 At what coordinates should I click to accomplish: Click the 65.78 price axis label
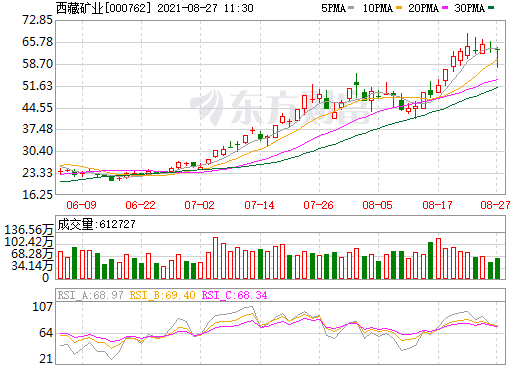[x=37, y=42]
